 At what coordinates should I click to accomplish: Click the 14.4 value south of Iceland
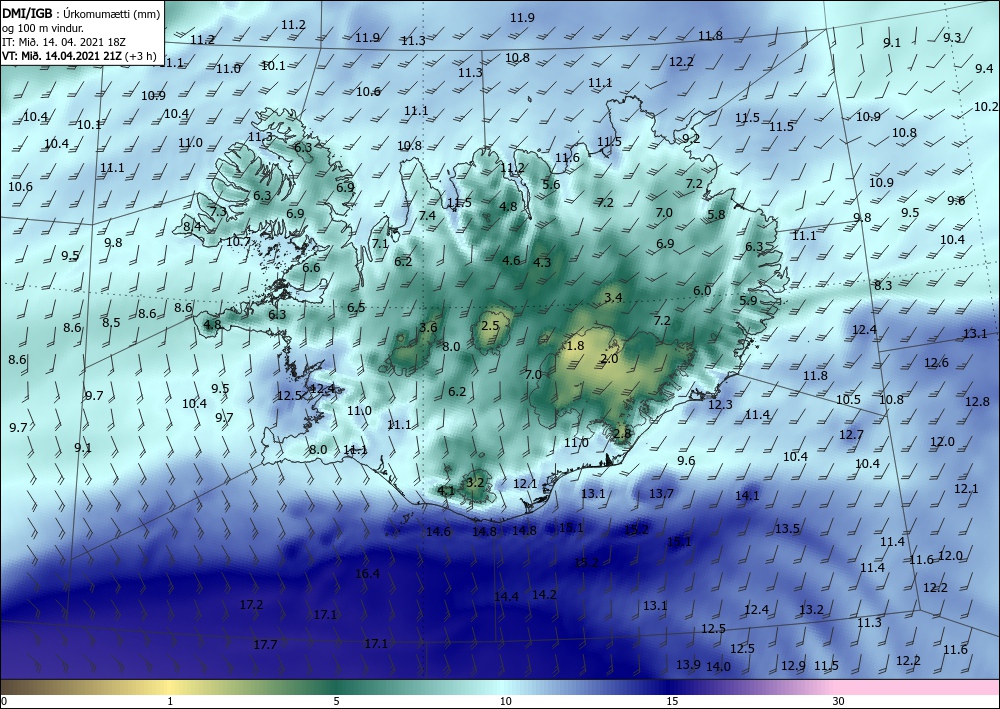coord(506,597)
